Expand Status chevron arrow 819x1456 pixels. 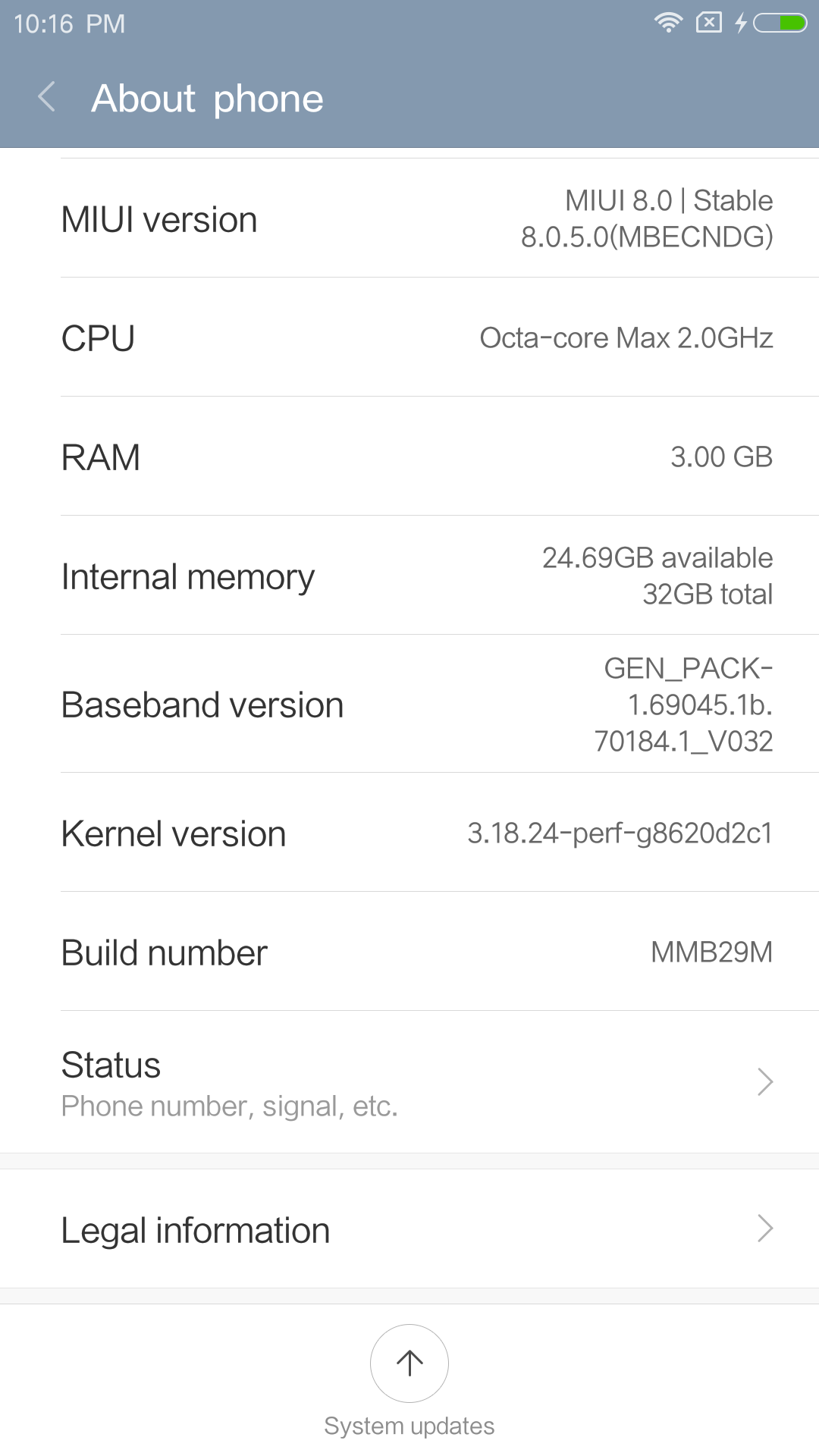(x=764, y=1082)
